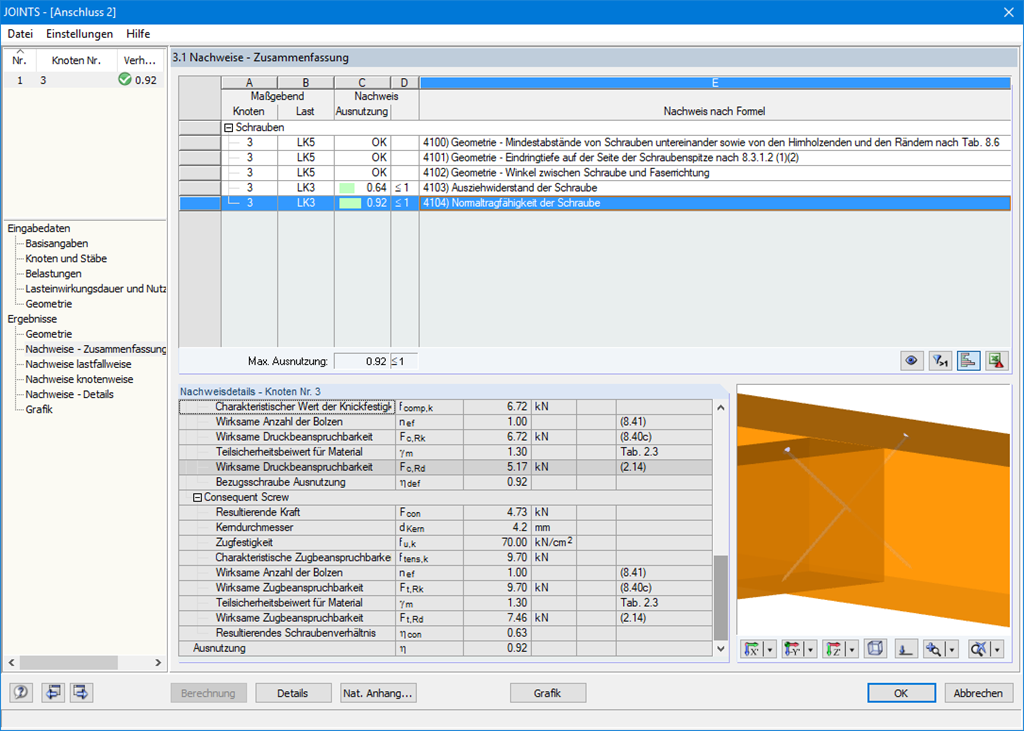Open Grafik in navigator tree
Image resolution: width=1024 pixels, height=731 pixels.
[39, 409]
